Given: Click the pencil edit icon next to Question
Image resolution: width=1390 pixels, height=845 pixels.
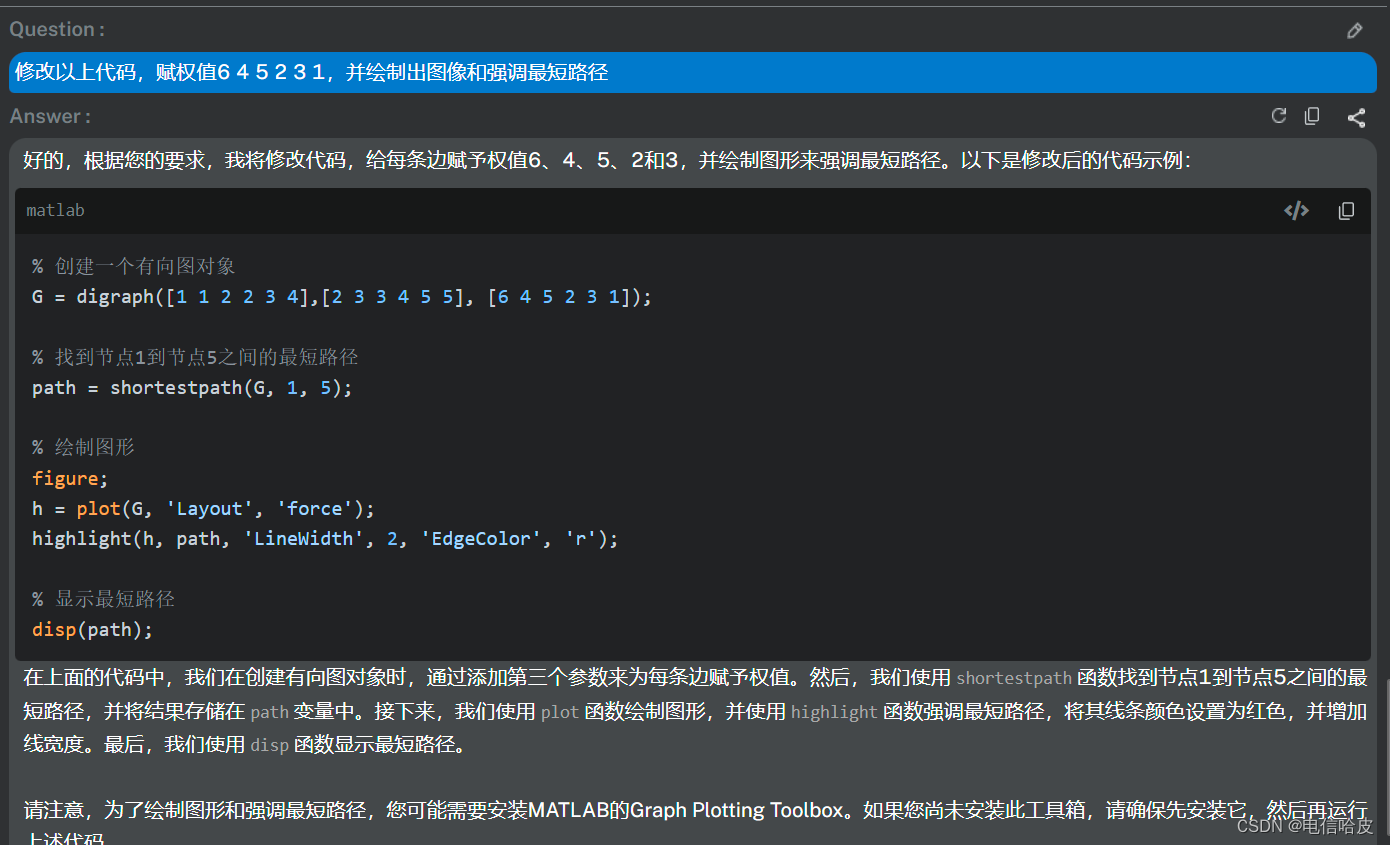Looking at the screenshot, I should [1355, 30].
